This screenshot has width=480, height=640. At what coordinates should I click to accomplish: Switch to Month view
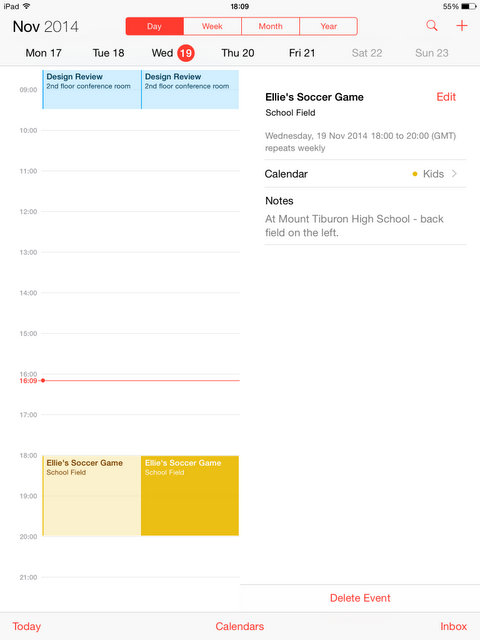(270, 26)
